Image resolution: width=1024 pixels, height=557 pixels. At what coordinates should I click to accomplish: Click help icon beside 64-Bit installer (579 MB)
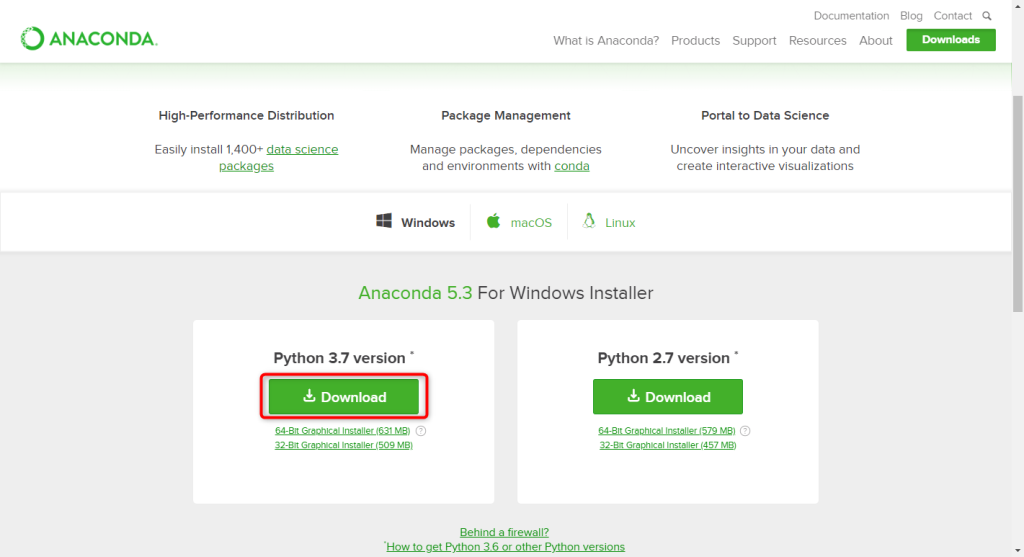[745, 431]
